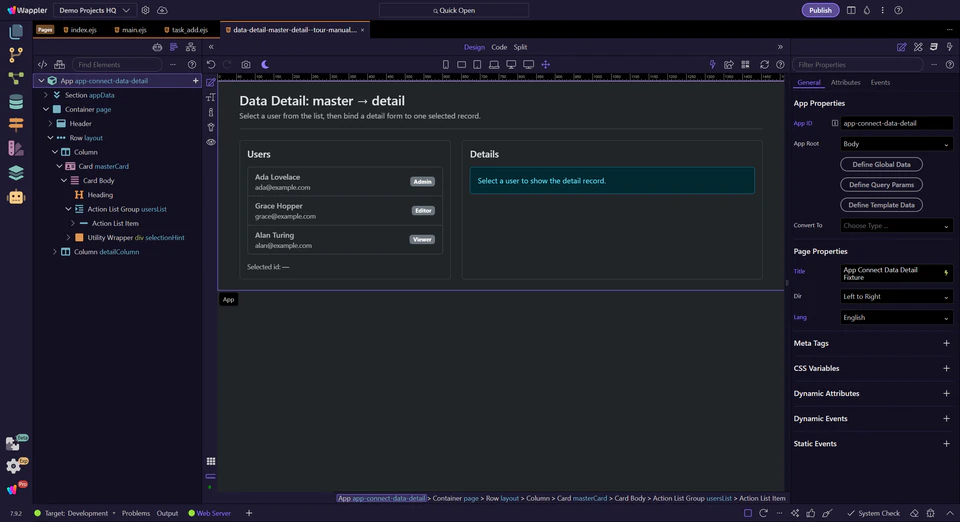The height and width of the screenshot is (522, 960).
Task: Click the move arrows icon in toolbar
Action: pyautogui.click(x=546, y=64)
